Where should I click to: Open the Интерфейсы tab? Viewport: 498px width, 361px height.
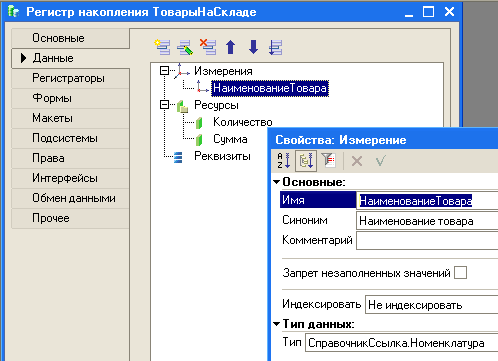[70, 178]
